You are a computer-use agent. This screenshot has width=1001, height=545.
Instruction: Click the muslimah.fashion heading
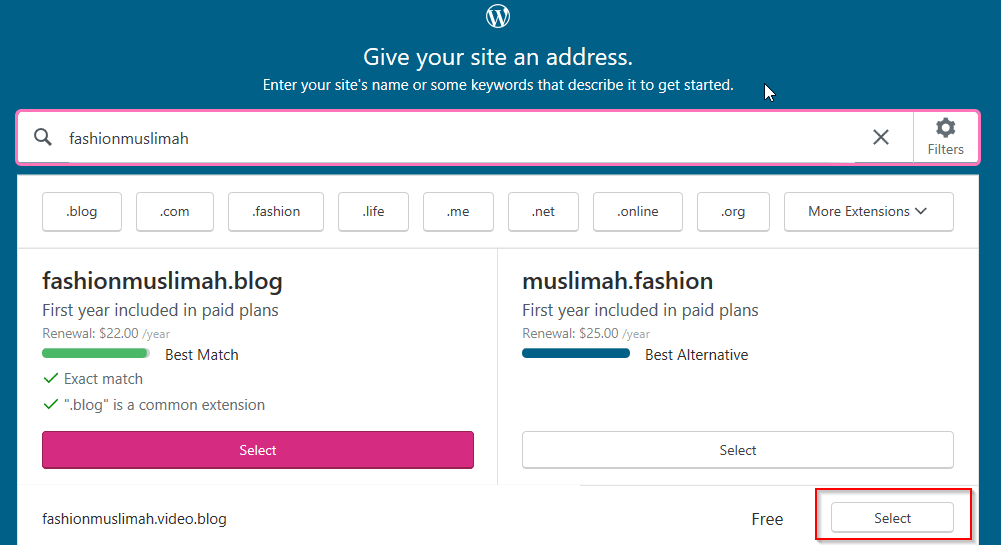[617, 281]
